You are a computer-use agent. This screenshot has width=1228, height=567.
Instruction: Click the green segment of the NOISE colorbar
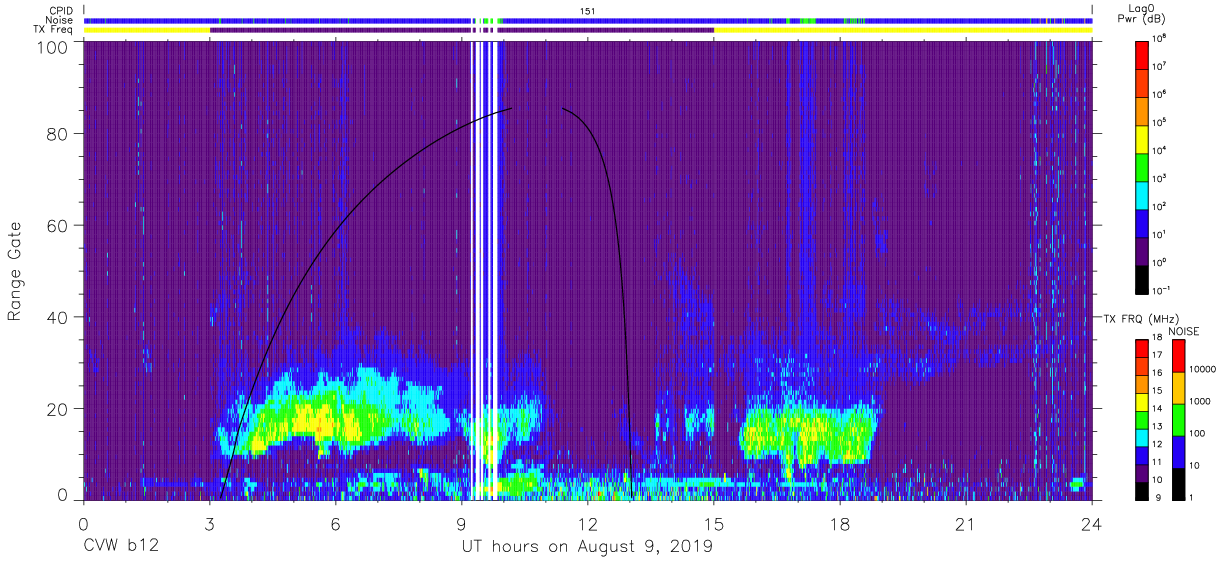coord(1178,419)
